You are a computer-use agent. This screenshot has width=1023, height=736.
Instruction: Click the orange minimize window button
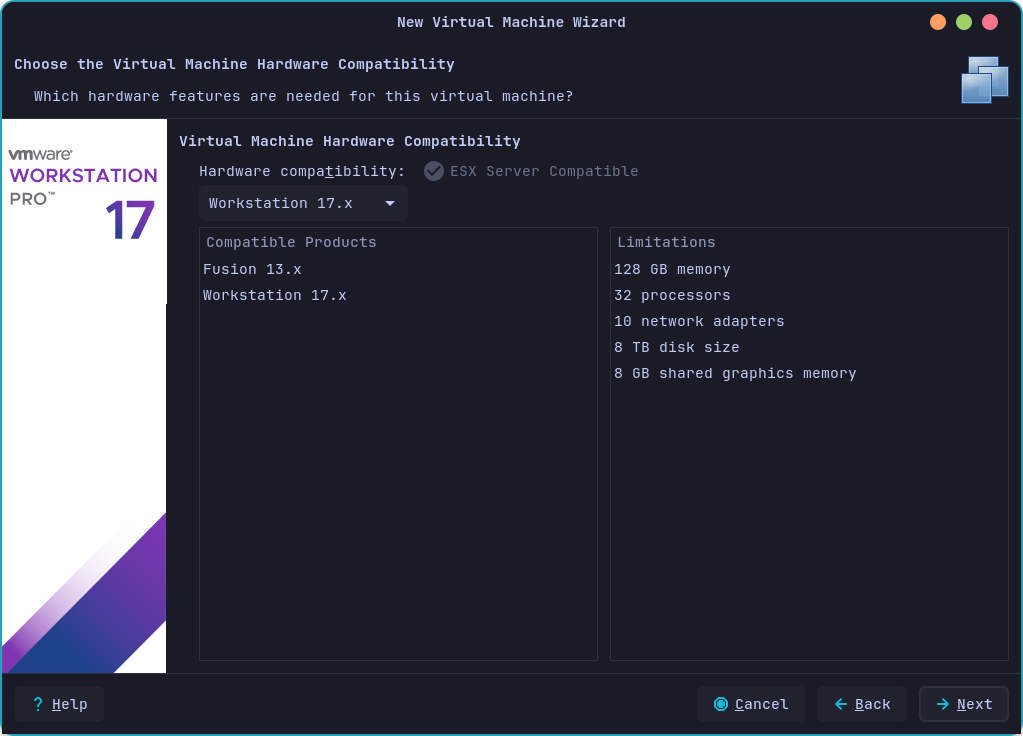(938, 22)
